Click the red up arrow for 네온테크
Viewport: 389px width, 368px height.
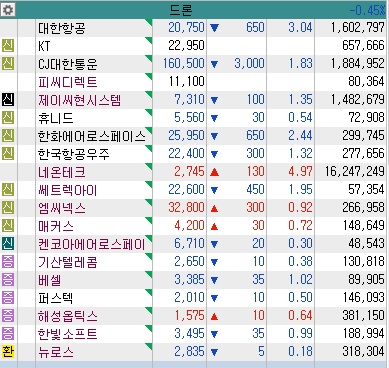coord(214,172)
